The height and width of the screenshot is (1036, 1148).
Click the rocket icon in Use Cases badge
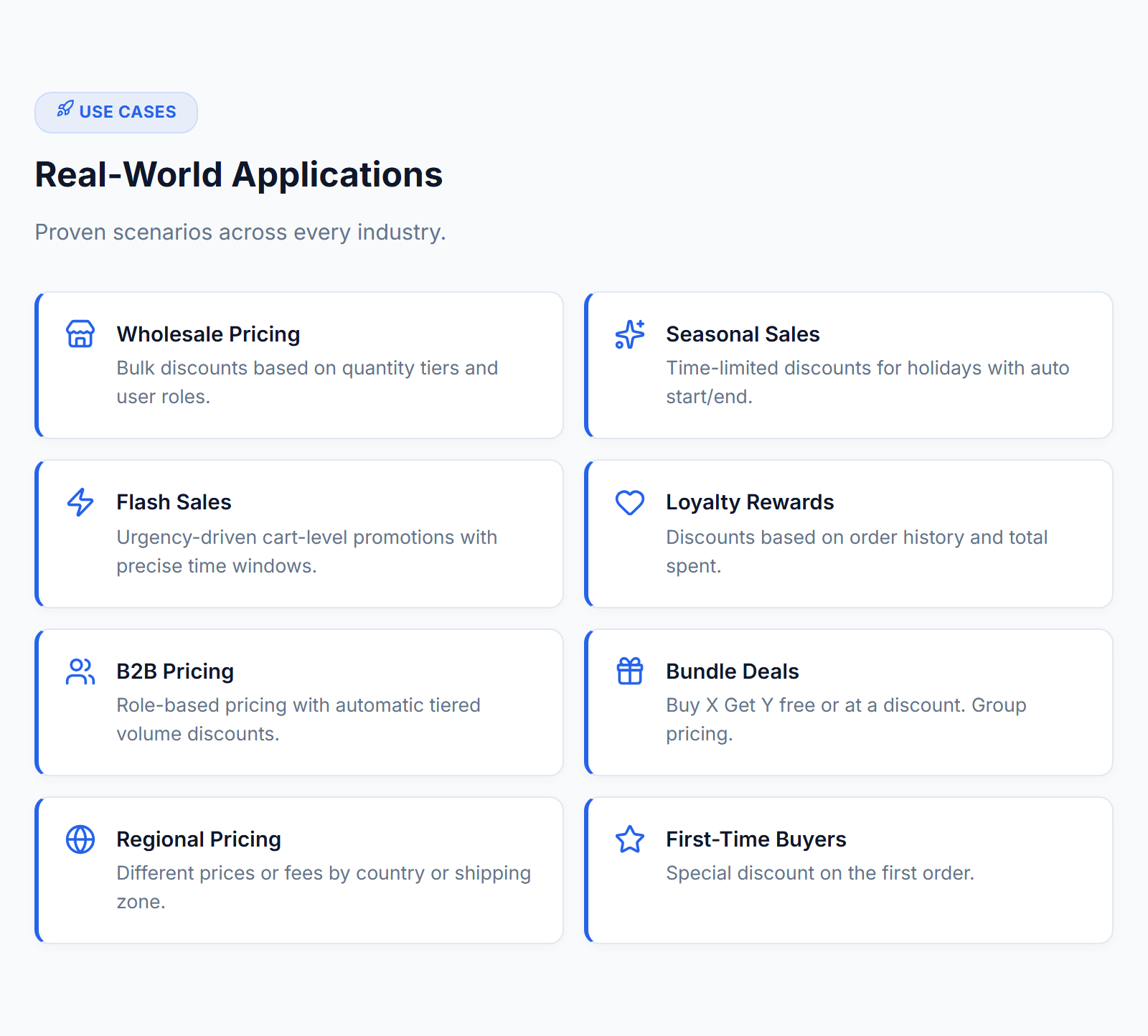(65, 108)
